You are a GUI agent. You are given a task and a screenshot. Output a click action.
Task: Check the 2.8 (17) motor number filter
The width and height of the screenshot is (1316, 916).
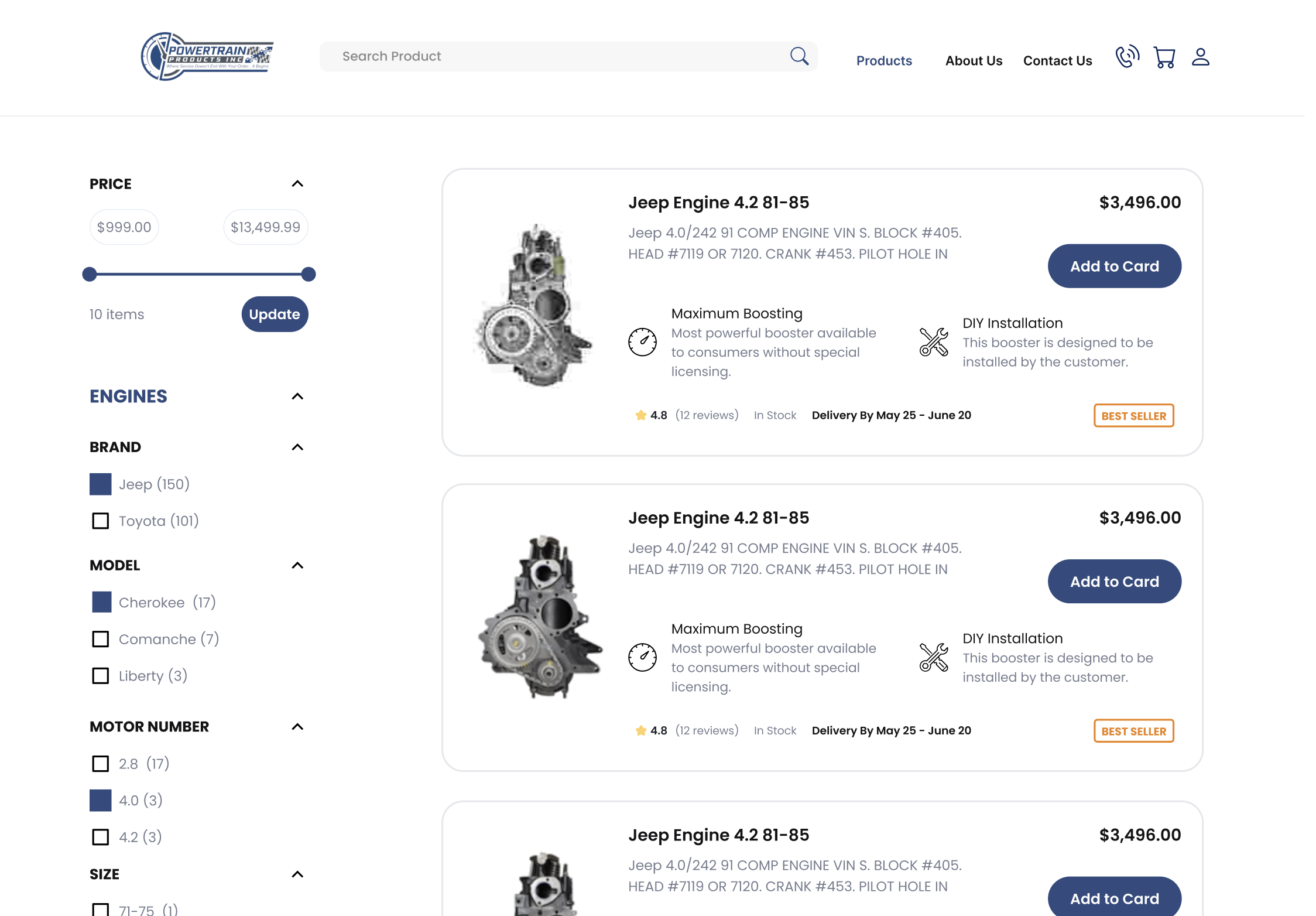click(101, 764)
